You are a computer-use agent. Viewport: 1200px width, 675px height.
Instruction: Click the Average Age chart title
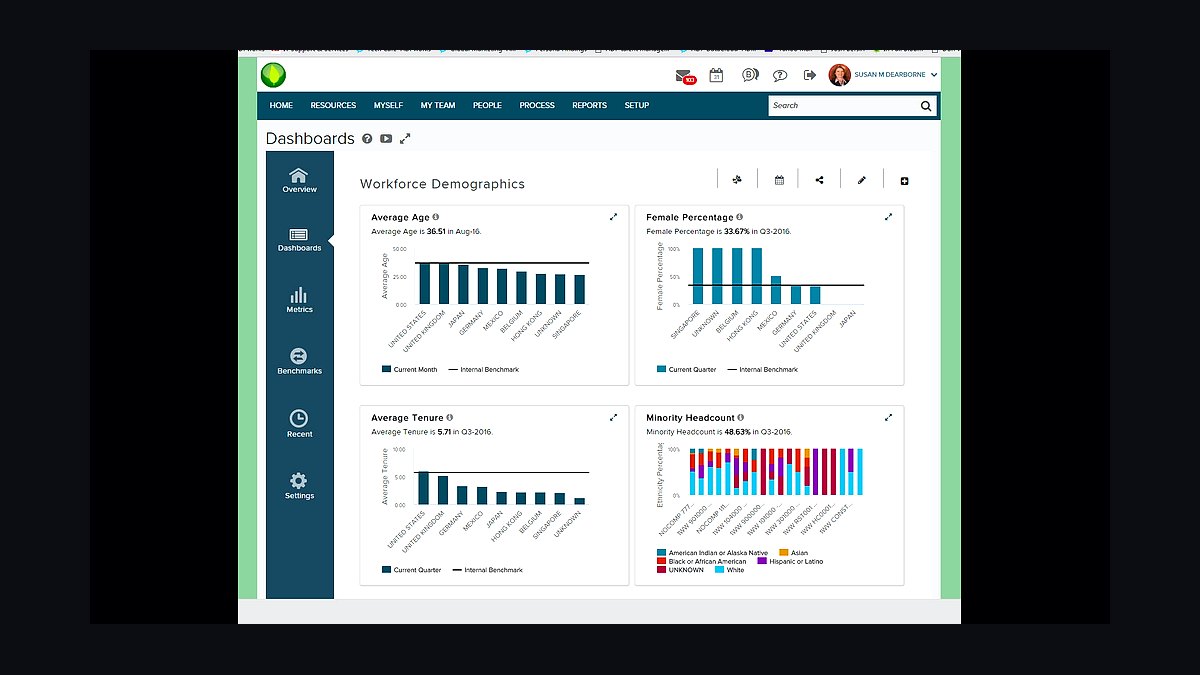(x=400, y=217)
